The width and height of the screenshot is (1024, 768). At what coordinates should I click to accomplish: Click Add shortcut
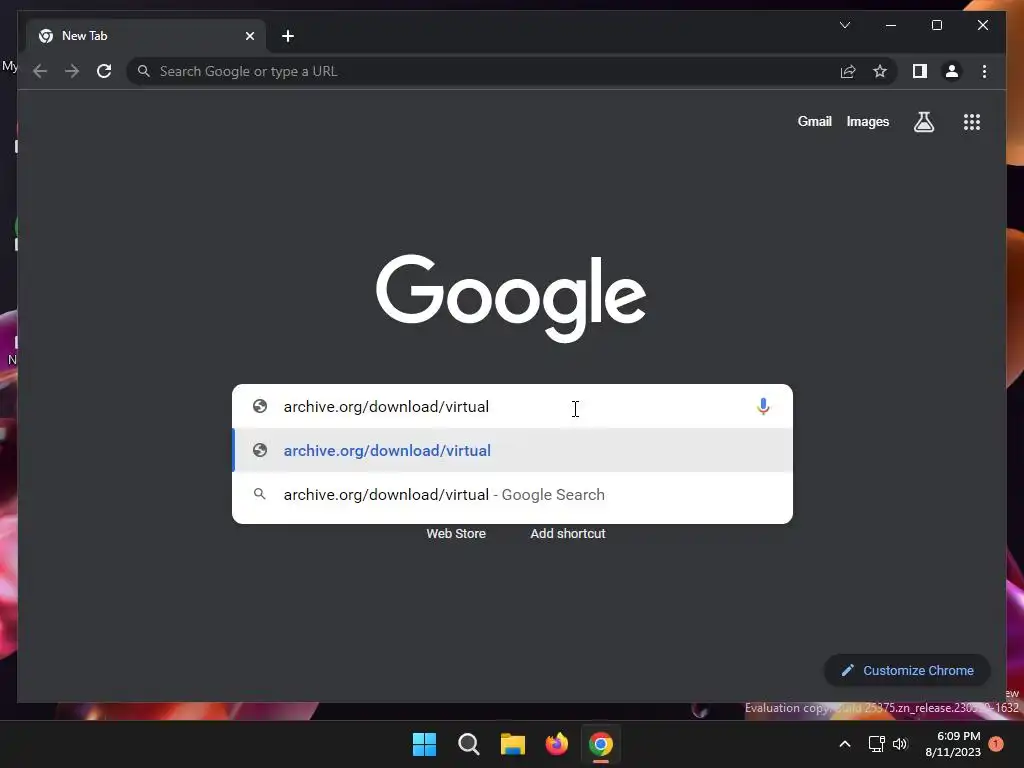568,534
